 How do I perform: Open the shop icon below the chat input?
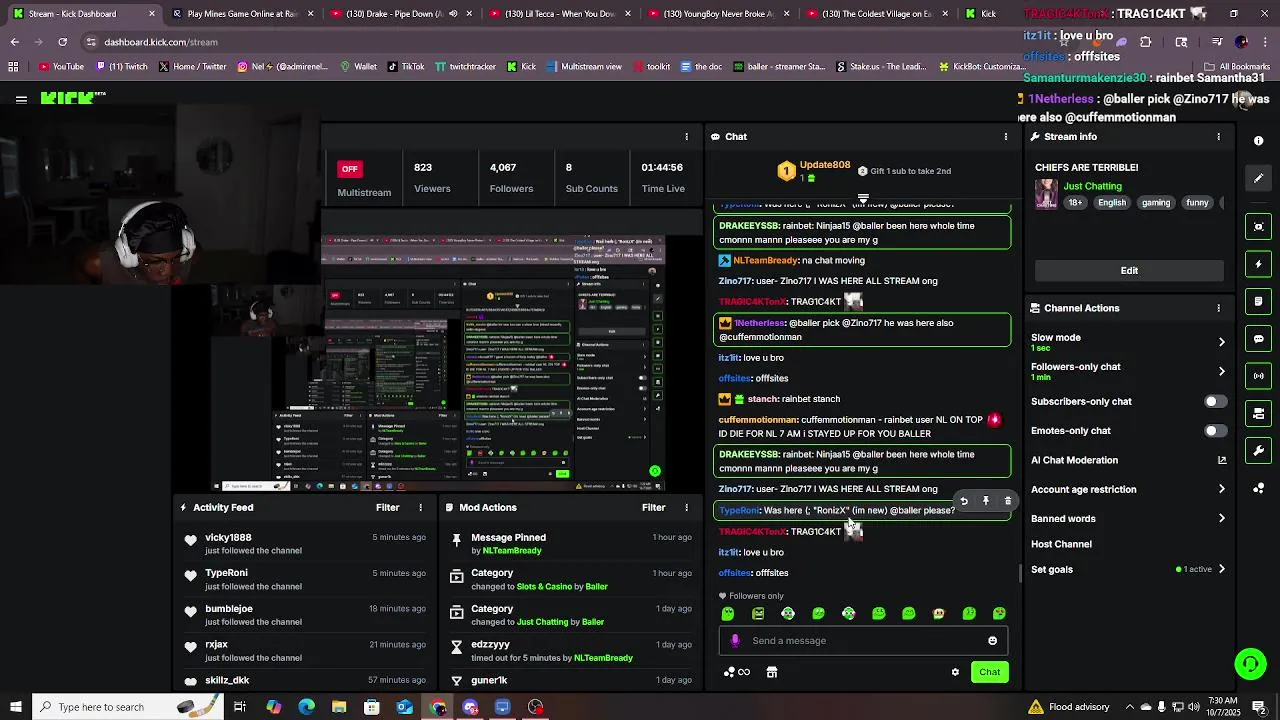click(771, 672)
